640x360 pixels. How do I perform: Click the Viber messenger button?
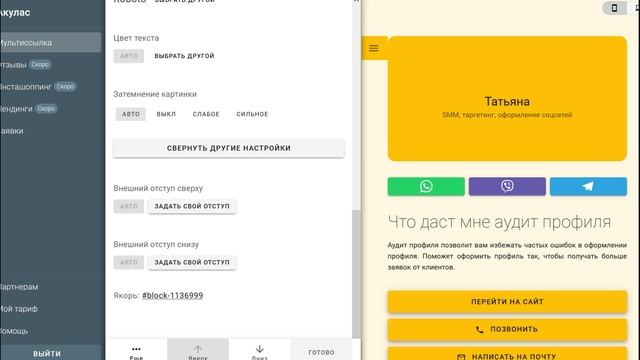tap(507, 187)
